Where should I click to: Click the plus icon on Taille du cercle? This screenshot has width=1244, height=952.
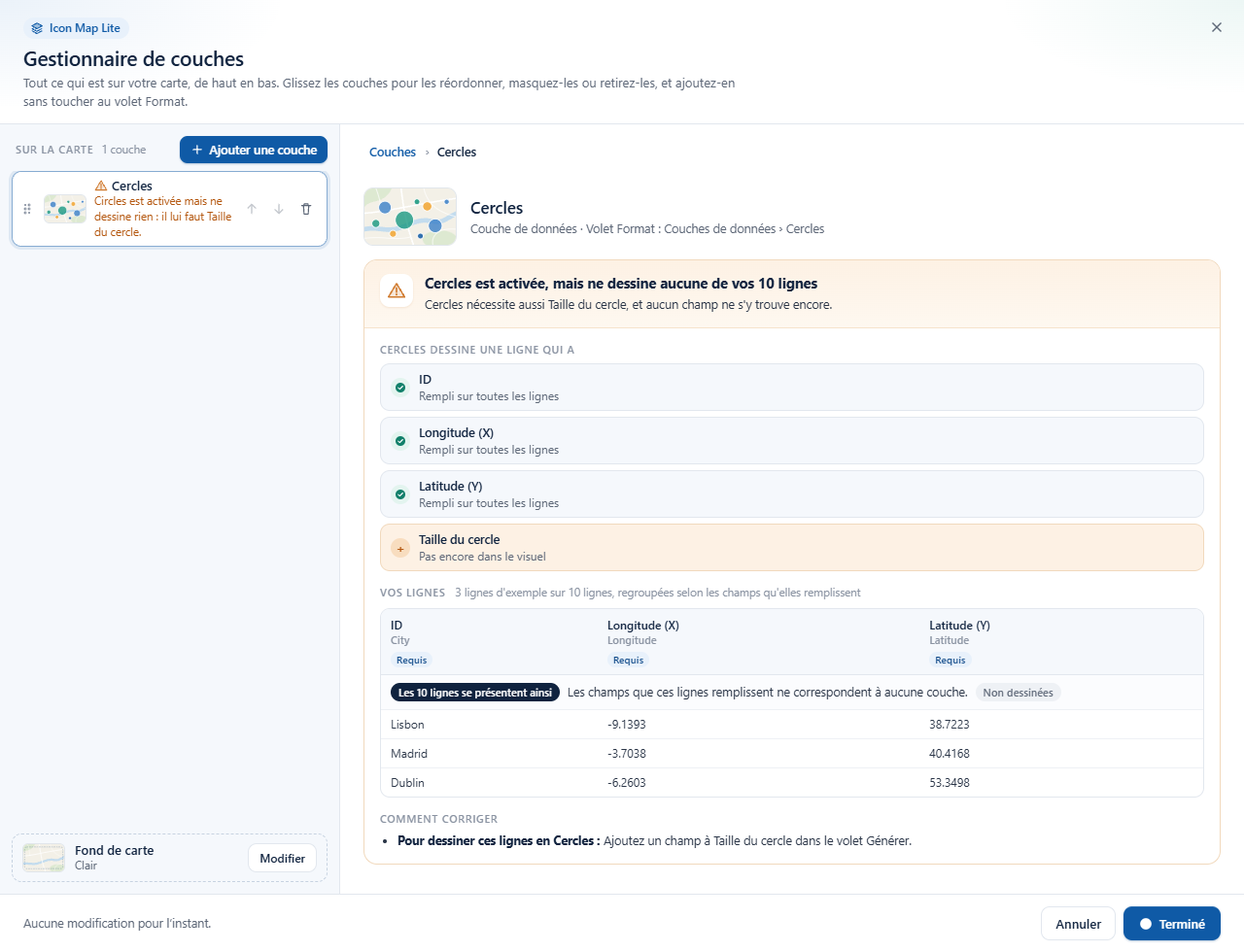tap(400, 548)
